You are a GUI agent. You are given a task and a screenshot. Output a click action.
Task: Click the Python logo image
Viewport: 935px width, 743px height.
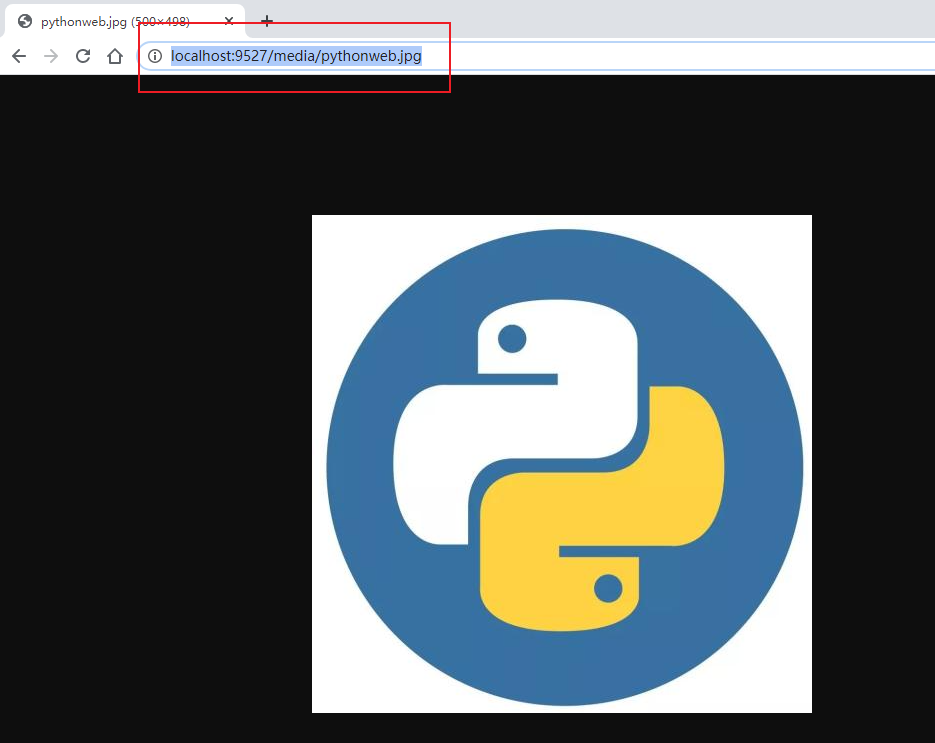point(561,463)
